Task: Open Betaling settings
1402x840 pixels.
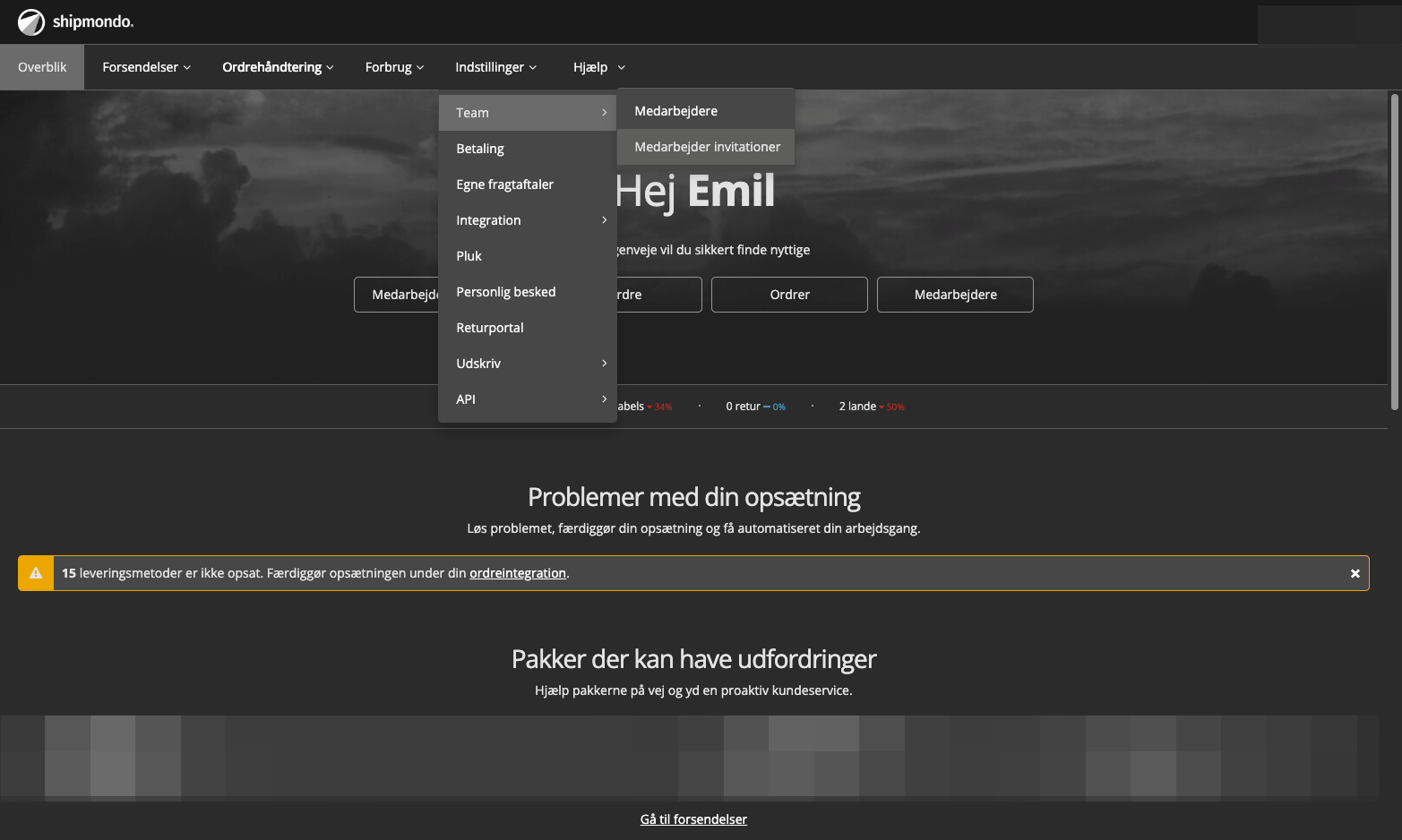Action: point(528,149)
